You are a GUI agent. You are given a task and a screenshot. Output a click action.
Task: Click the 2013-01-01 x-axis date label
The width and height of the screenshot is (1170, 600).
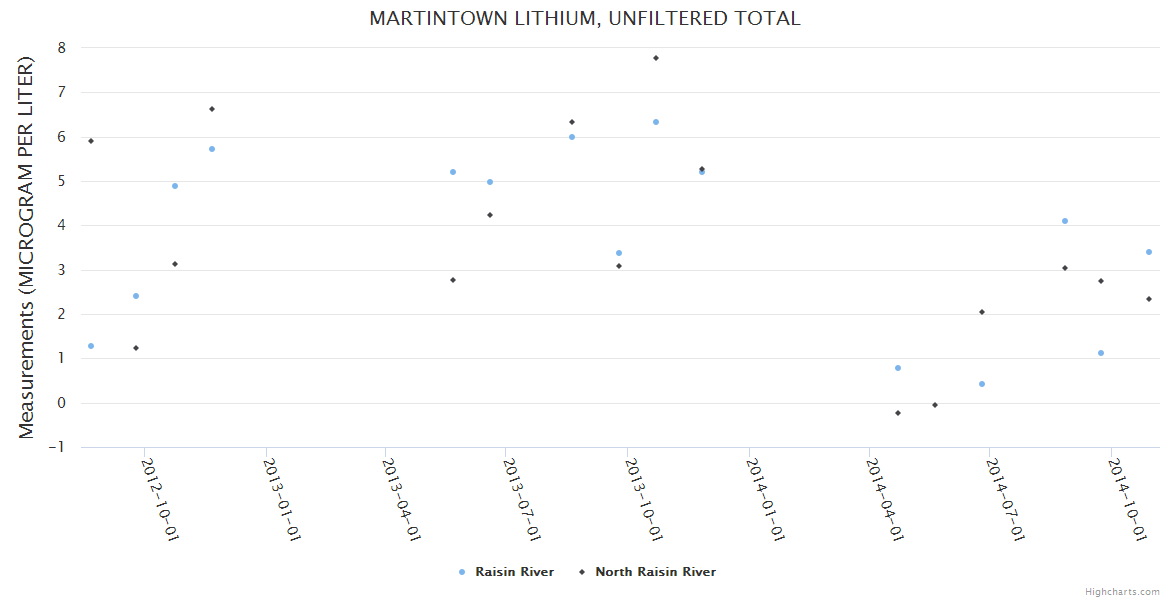tap(282, 499)
